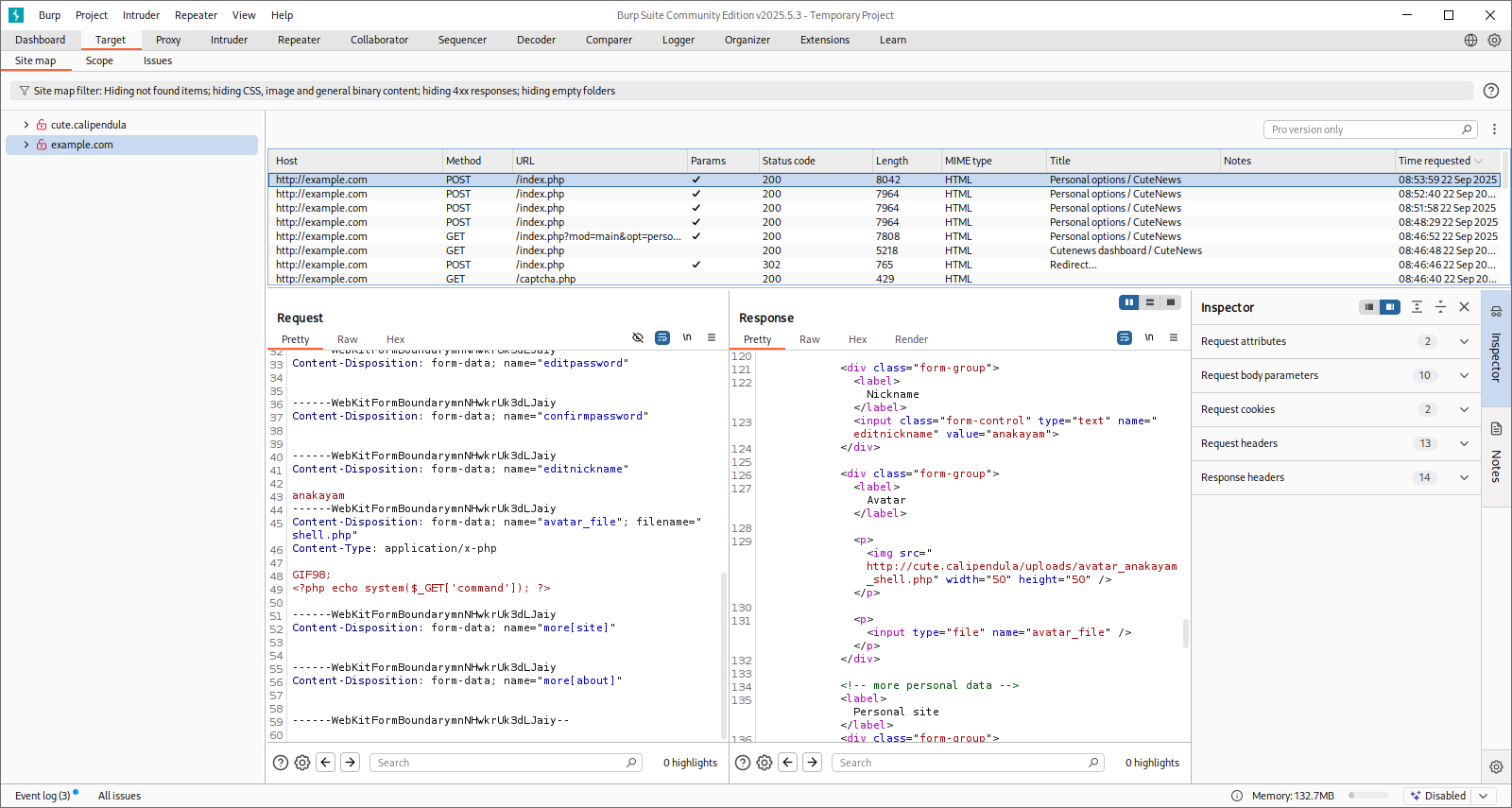The width and height of the screenshot is (1512, 808).
Task: Expand cute.calipendula tree node
Action: pos(26,125)
